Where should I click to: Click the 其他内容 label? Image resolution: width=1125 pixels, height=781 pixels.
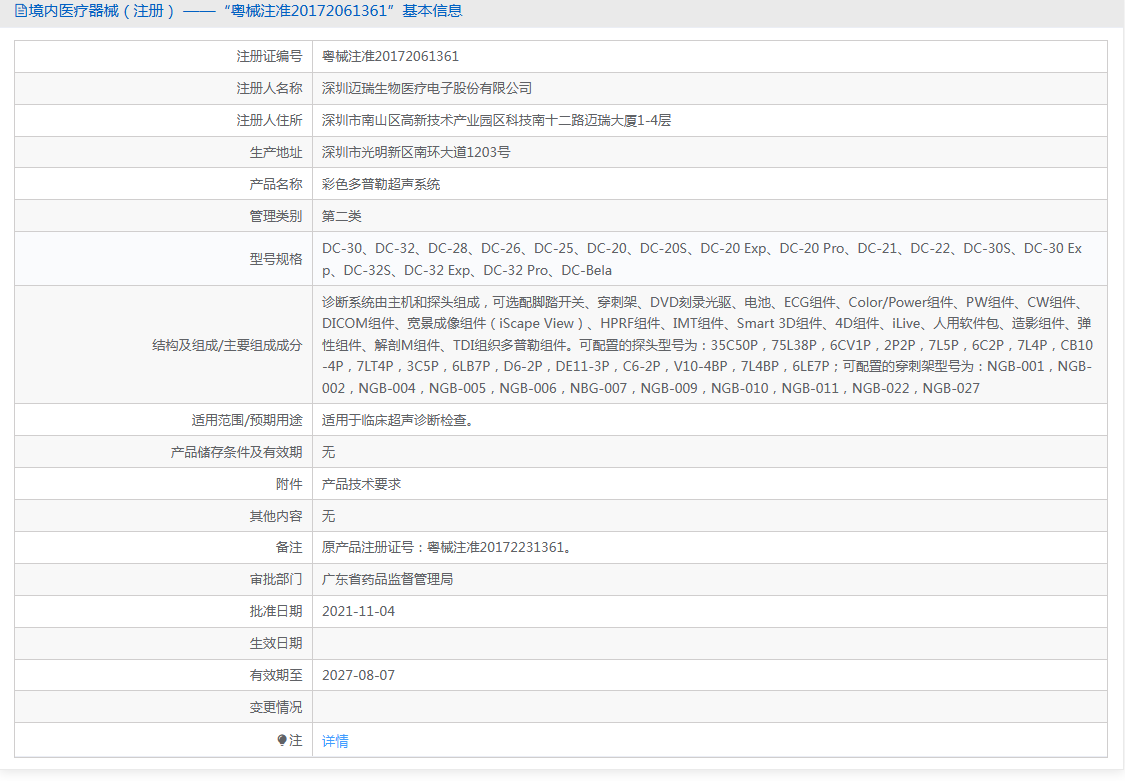coord(276,516)
